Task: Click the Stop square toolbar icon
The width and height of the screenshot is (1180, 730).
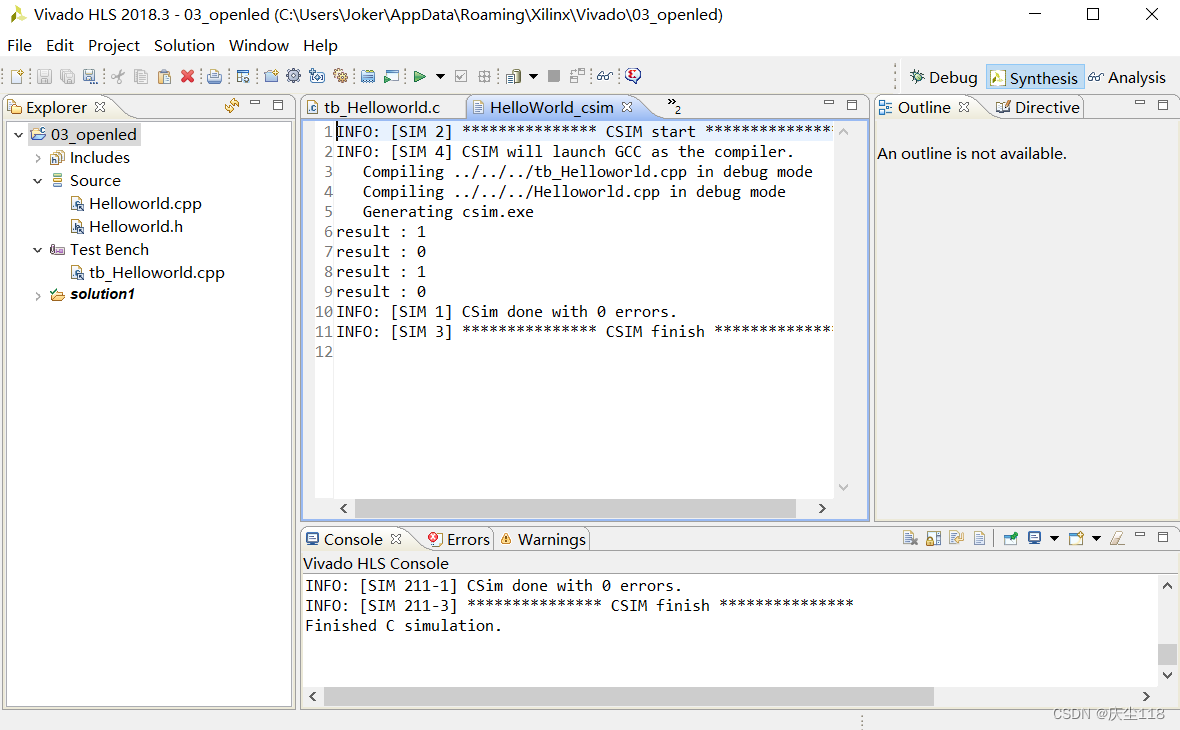Action: click(554, 76)
